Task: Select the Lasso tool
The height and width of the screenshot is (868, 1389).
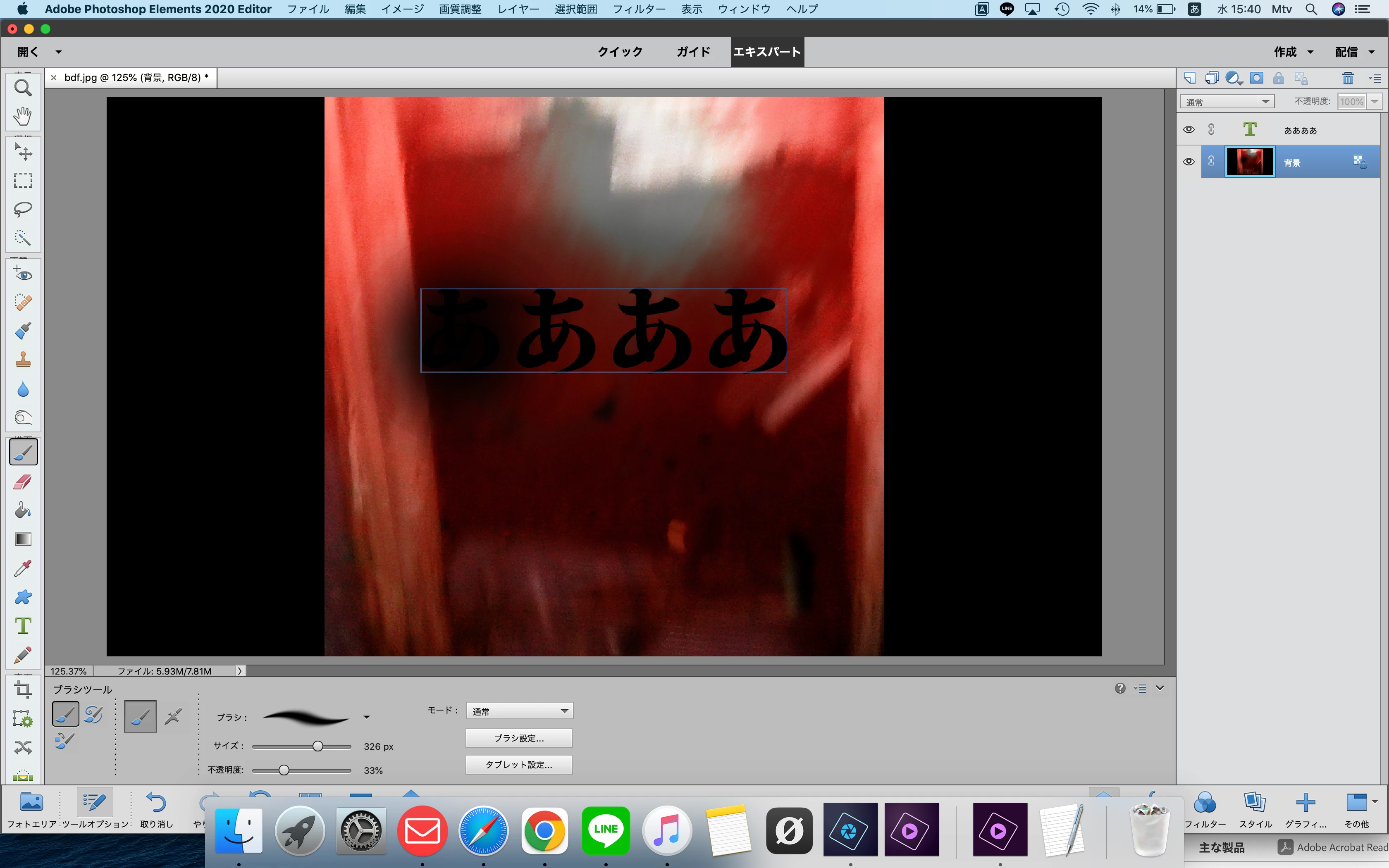Action: click(x=23, y=209)
